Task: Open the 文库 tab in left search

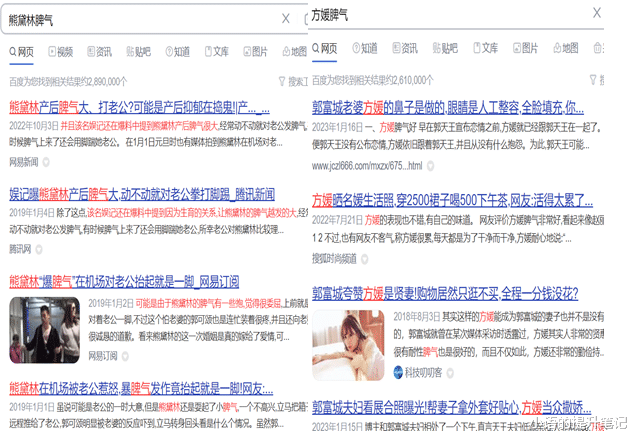Action: 217,52
